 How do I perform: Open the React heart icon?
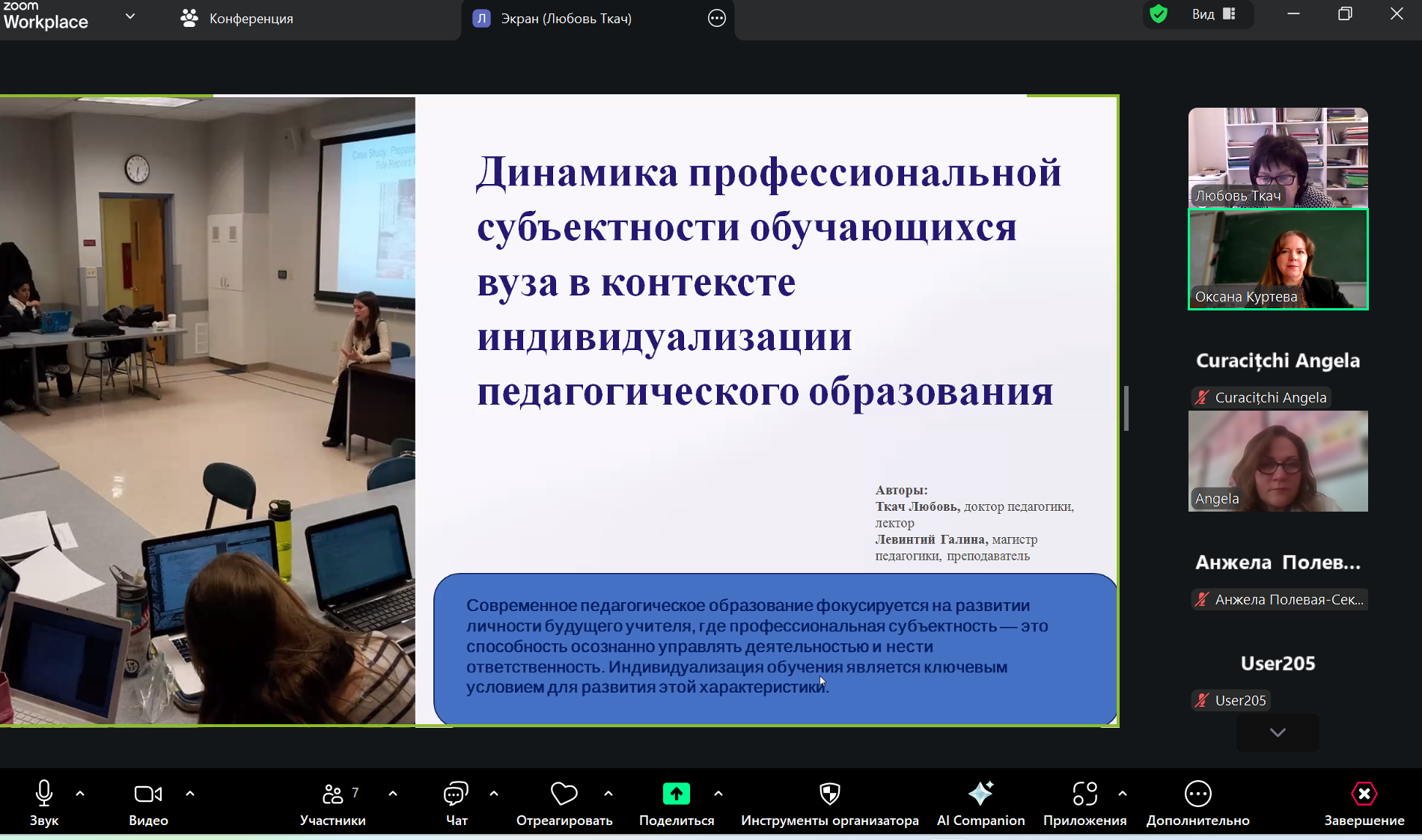pos(564,794)
